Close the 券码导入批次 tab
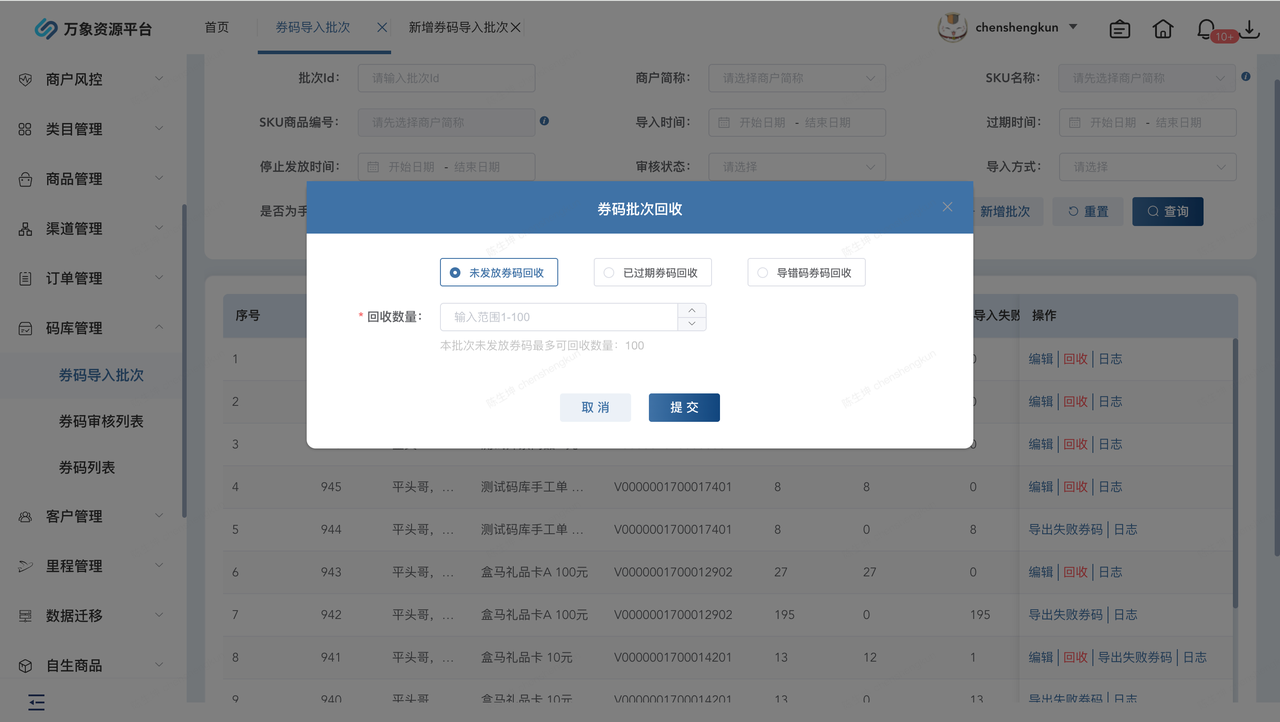Screen dimensions: 1280x722 click(382, 28)
